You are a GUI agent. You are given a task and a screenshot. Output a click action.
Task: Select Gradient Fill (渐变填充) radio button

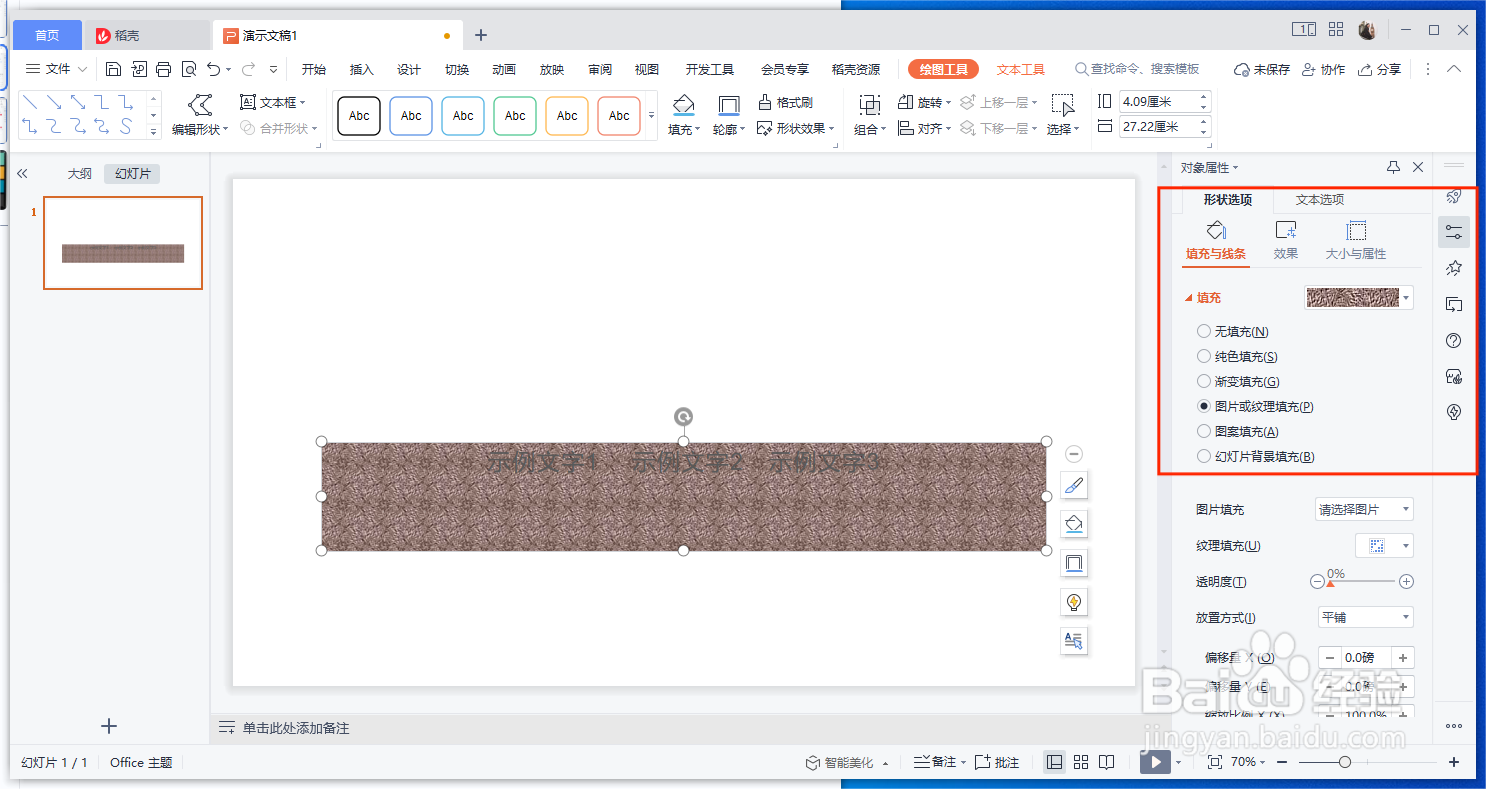[x=1204, y=381]
